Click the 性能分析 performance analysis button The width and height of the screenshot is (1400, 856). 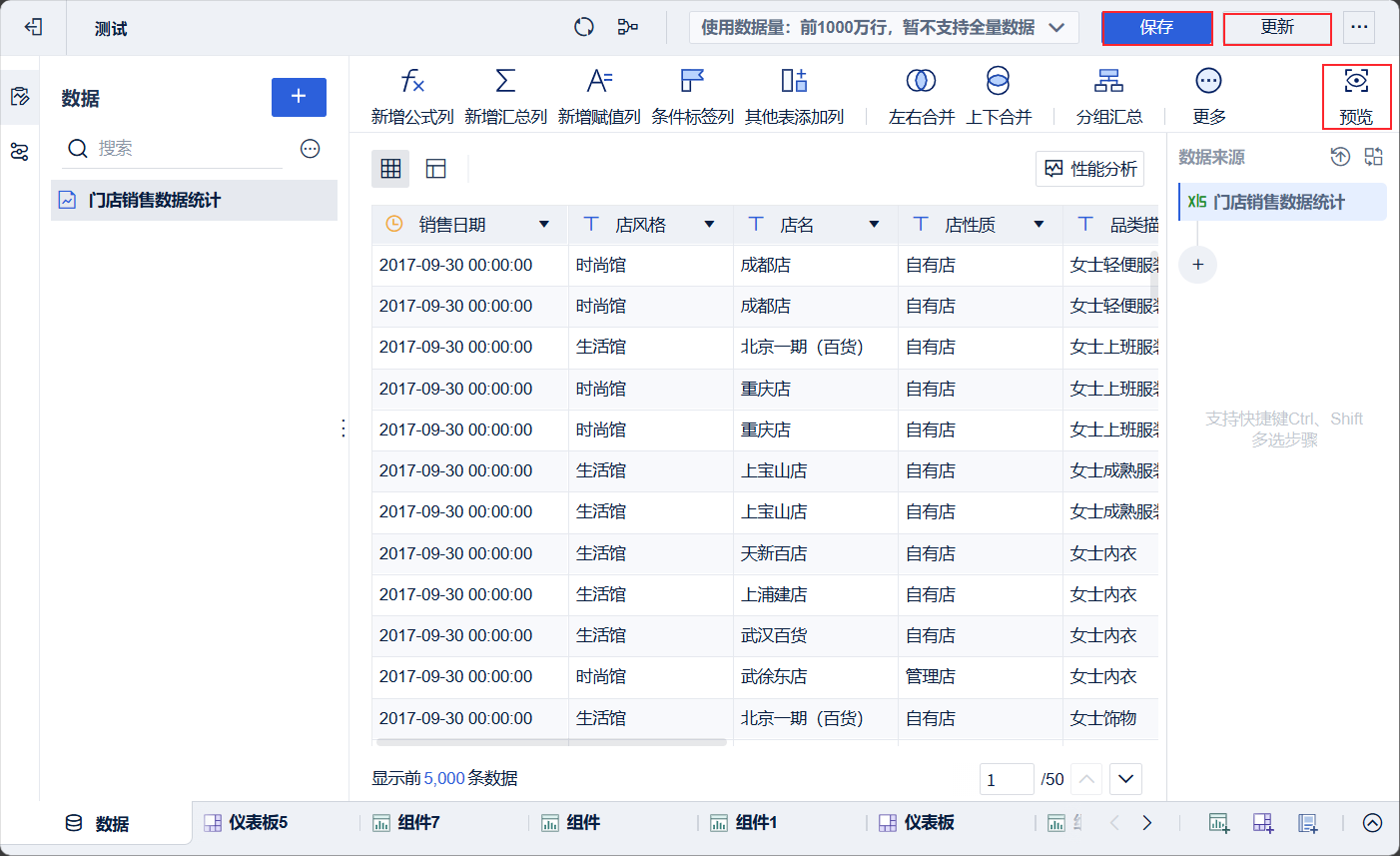pyautogui.click(x=1090, y=169)
